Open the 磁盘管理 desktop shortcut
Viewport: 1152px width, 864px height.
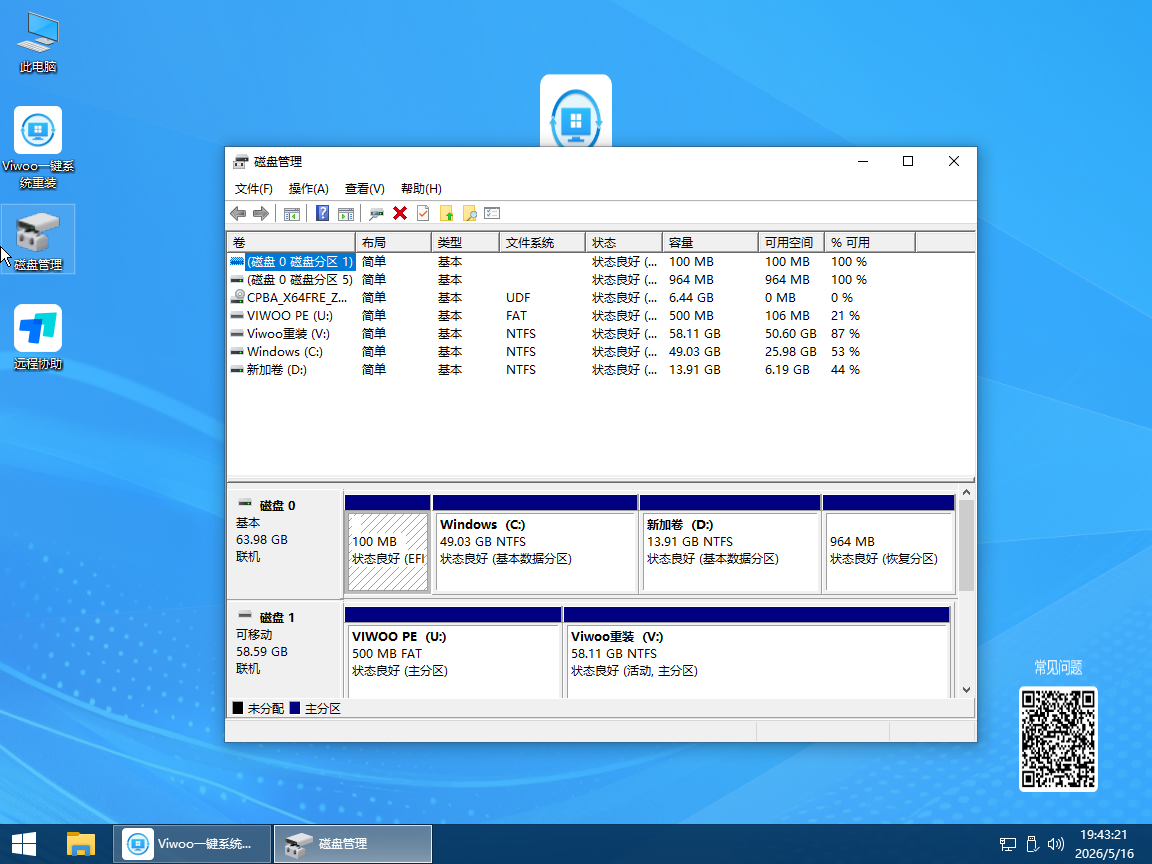click(38, 240)
